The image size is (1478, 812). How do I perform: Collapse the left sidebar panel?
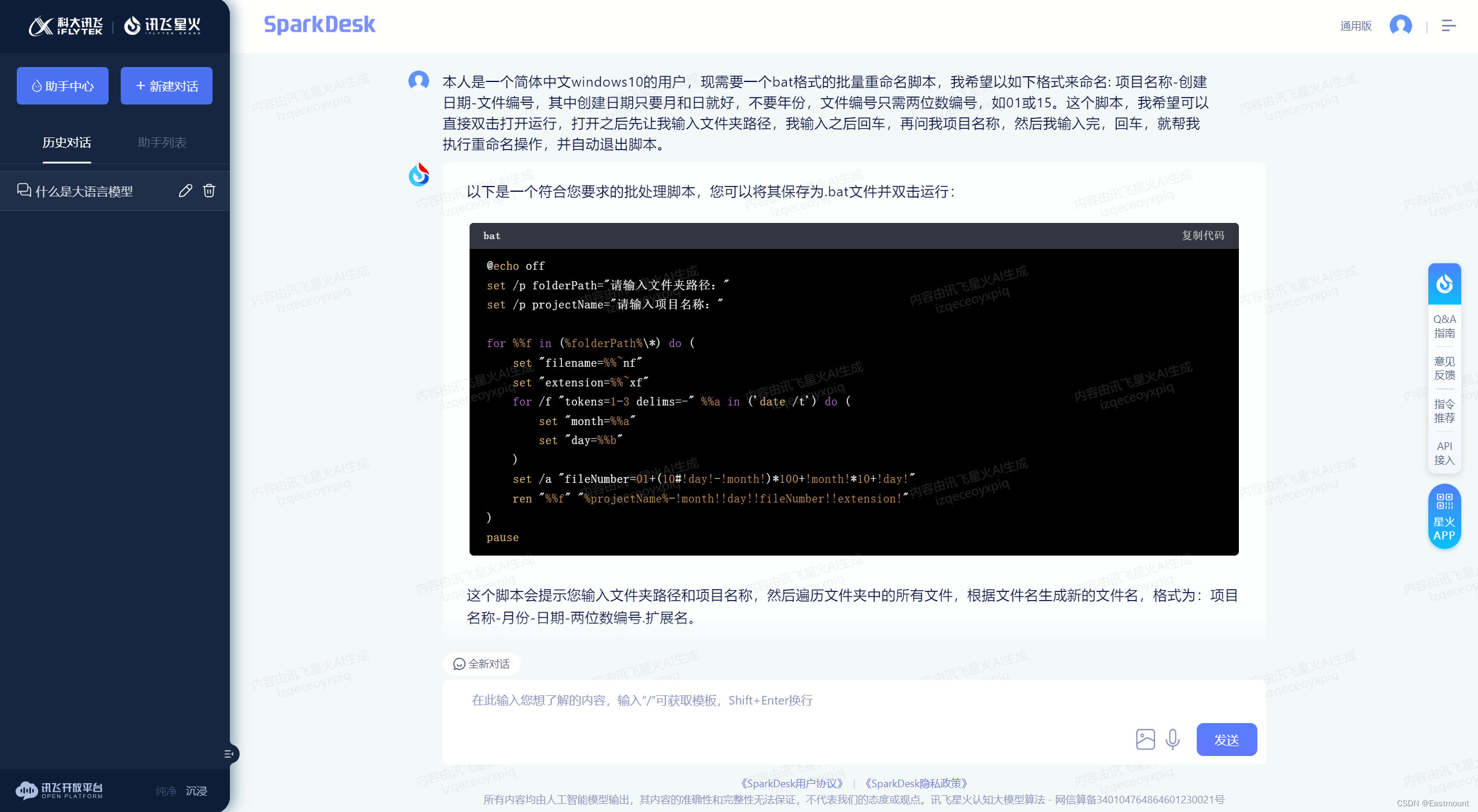pyautogui.click(x=229, y=754)
